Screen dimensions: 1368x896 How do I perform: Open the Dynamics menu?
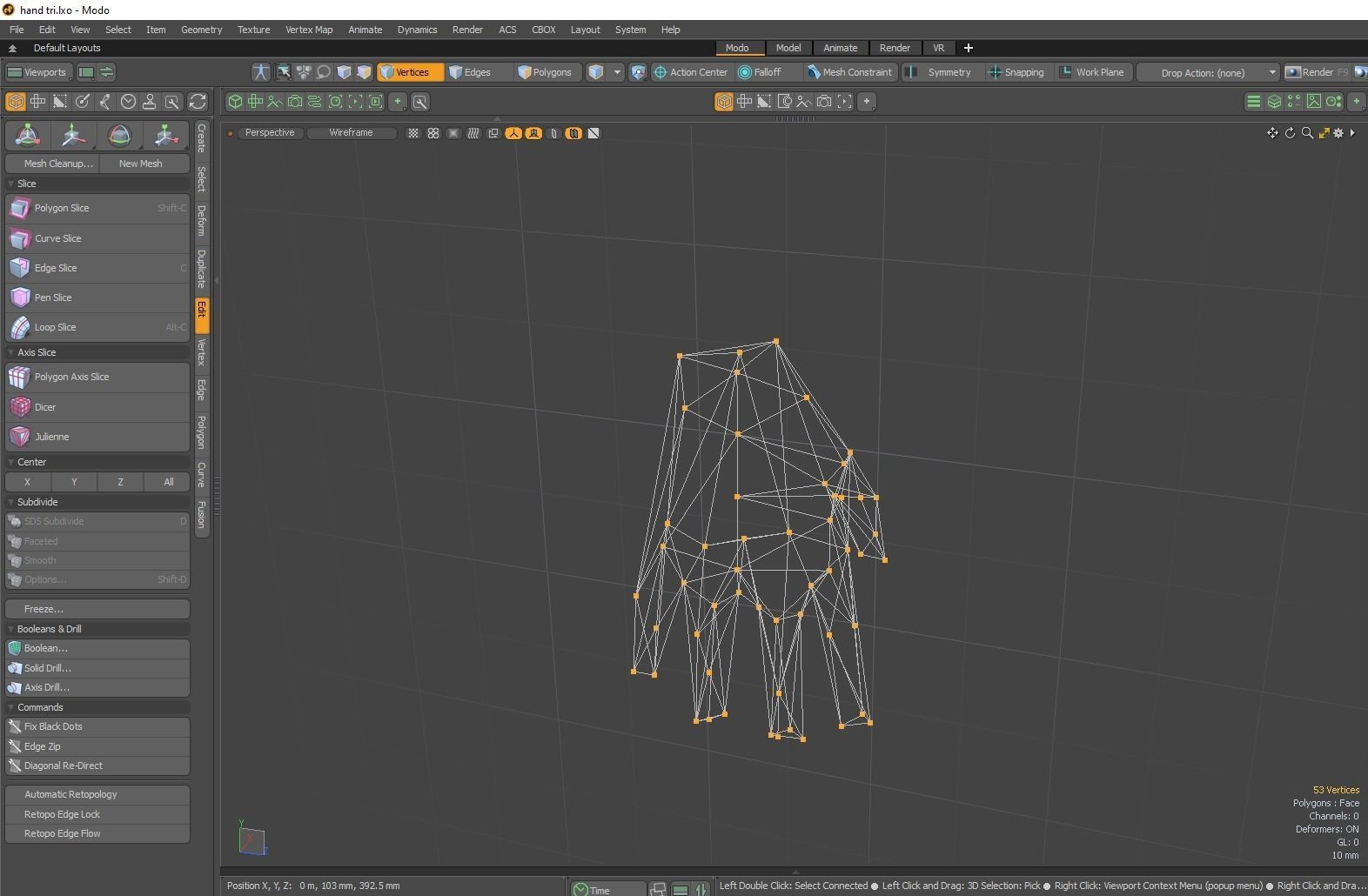coord(417,30)
